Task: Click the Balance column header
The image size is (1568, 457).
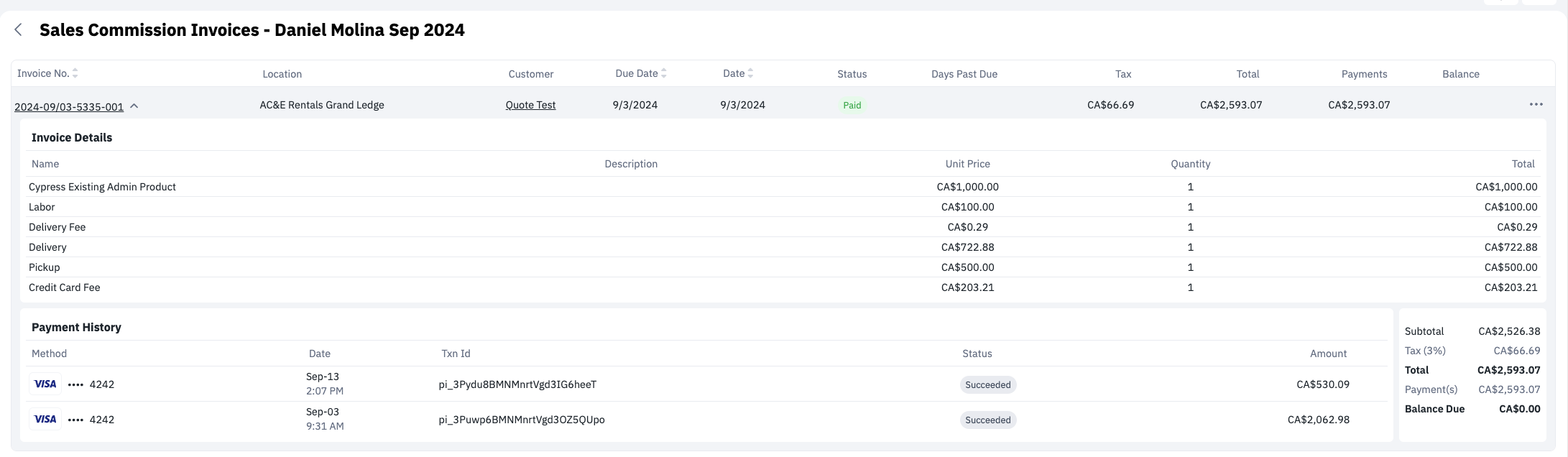Action: click(x=1461, y=74)
